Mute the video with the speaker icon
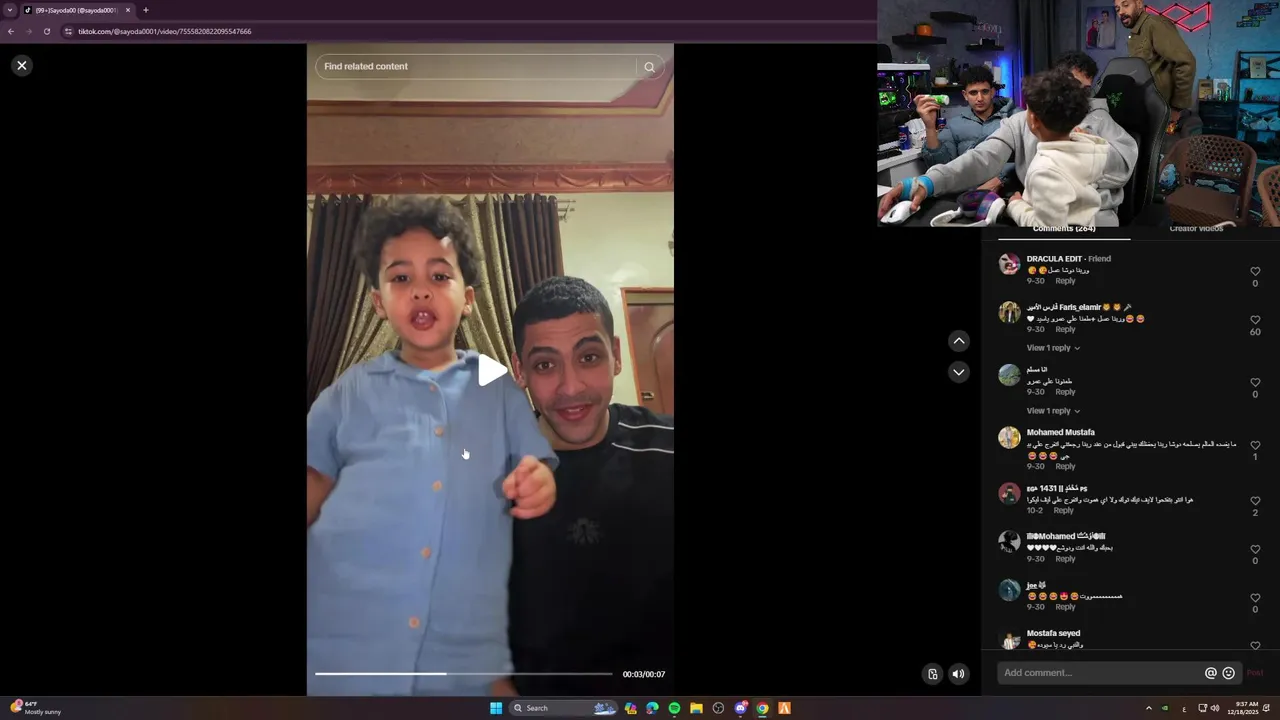 958,674
